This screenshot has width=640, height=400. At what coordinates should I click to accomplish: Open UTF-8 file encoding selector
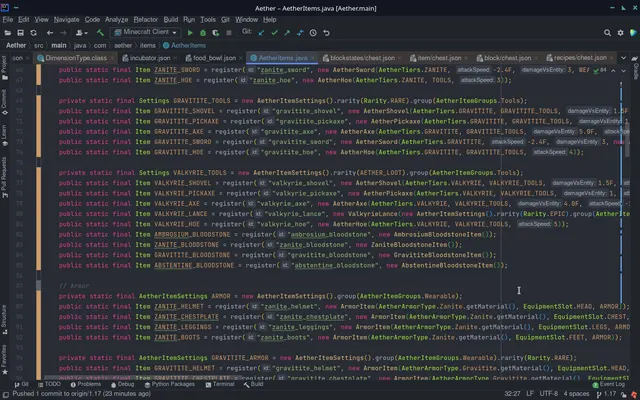[549, 394]
